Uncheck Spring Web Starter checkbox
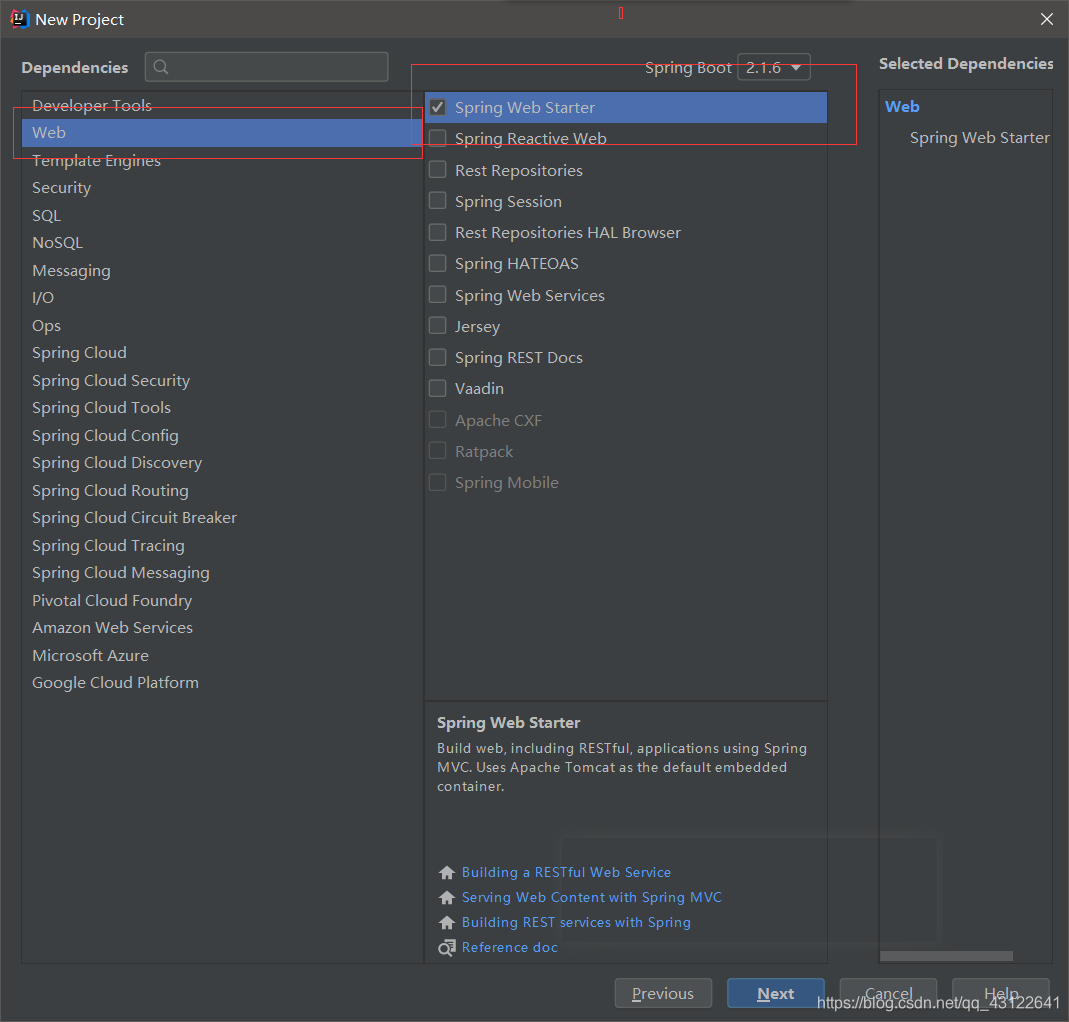Screen dimensions: 1069x1022 pos(438,107)
